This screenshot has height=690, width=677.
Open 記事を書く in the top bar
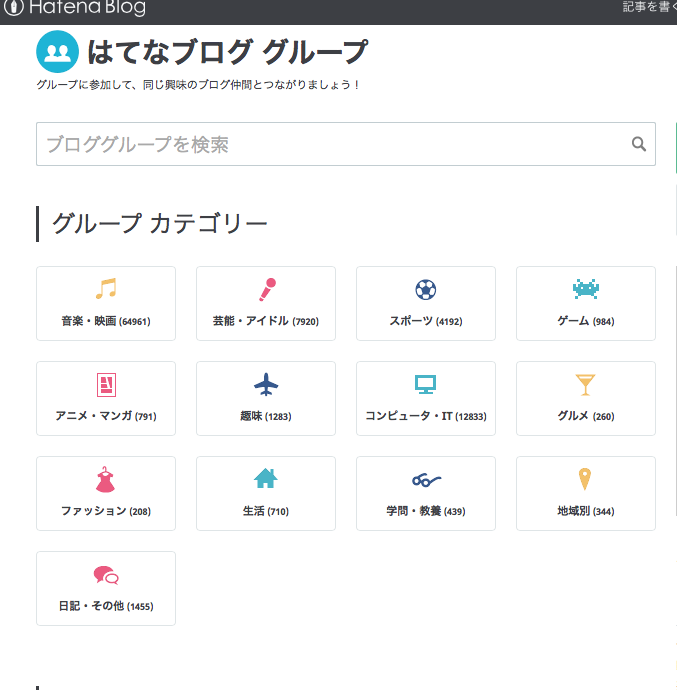(649, 7)
